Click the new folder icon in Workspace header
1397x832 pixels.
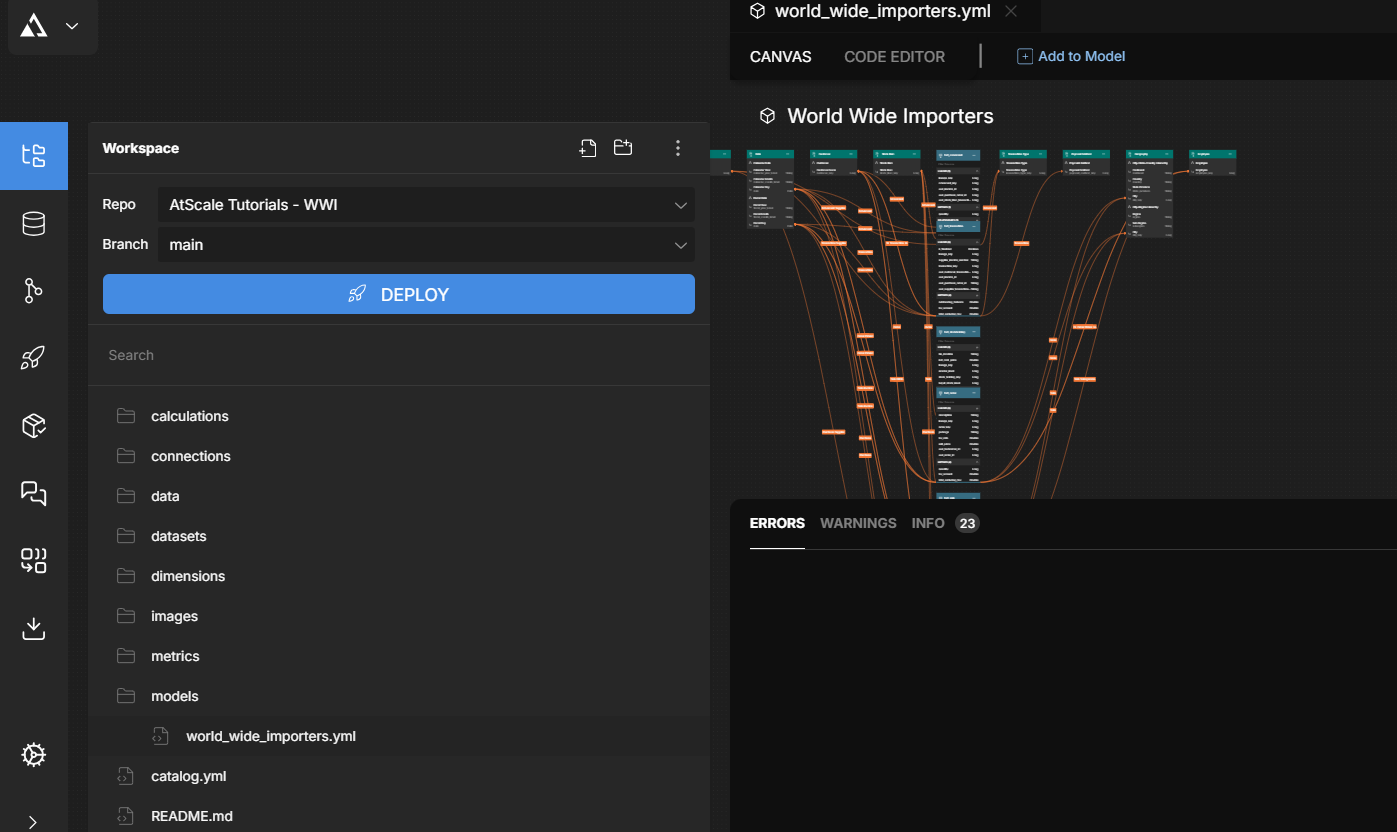click(x=623, y=148)
